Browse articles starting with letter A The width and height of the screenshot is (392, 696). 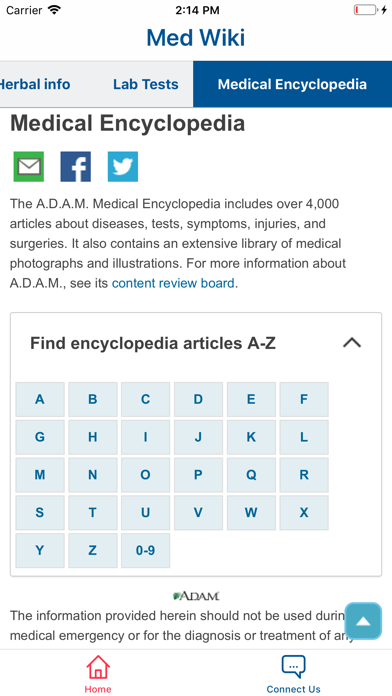pyautogui.click(x=40, y=399)
